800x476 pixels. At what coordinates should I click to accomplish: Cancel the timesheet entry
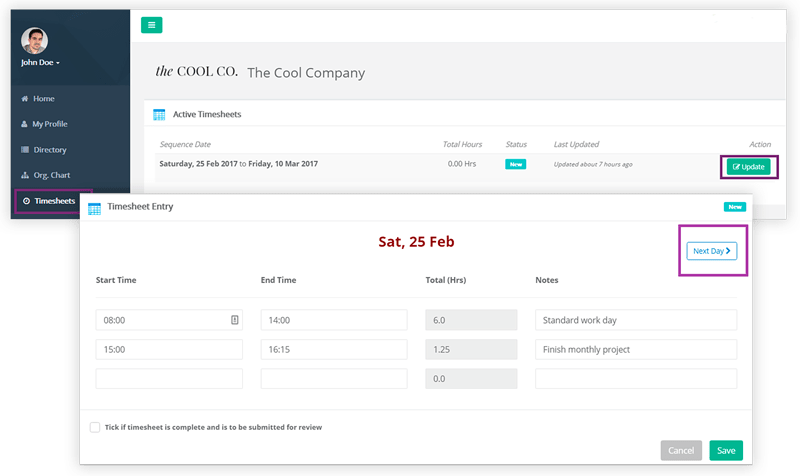[681, 450]
